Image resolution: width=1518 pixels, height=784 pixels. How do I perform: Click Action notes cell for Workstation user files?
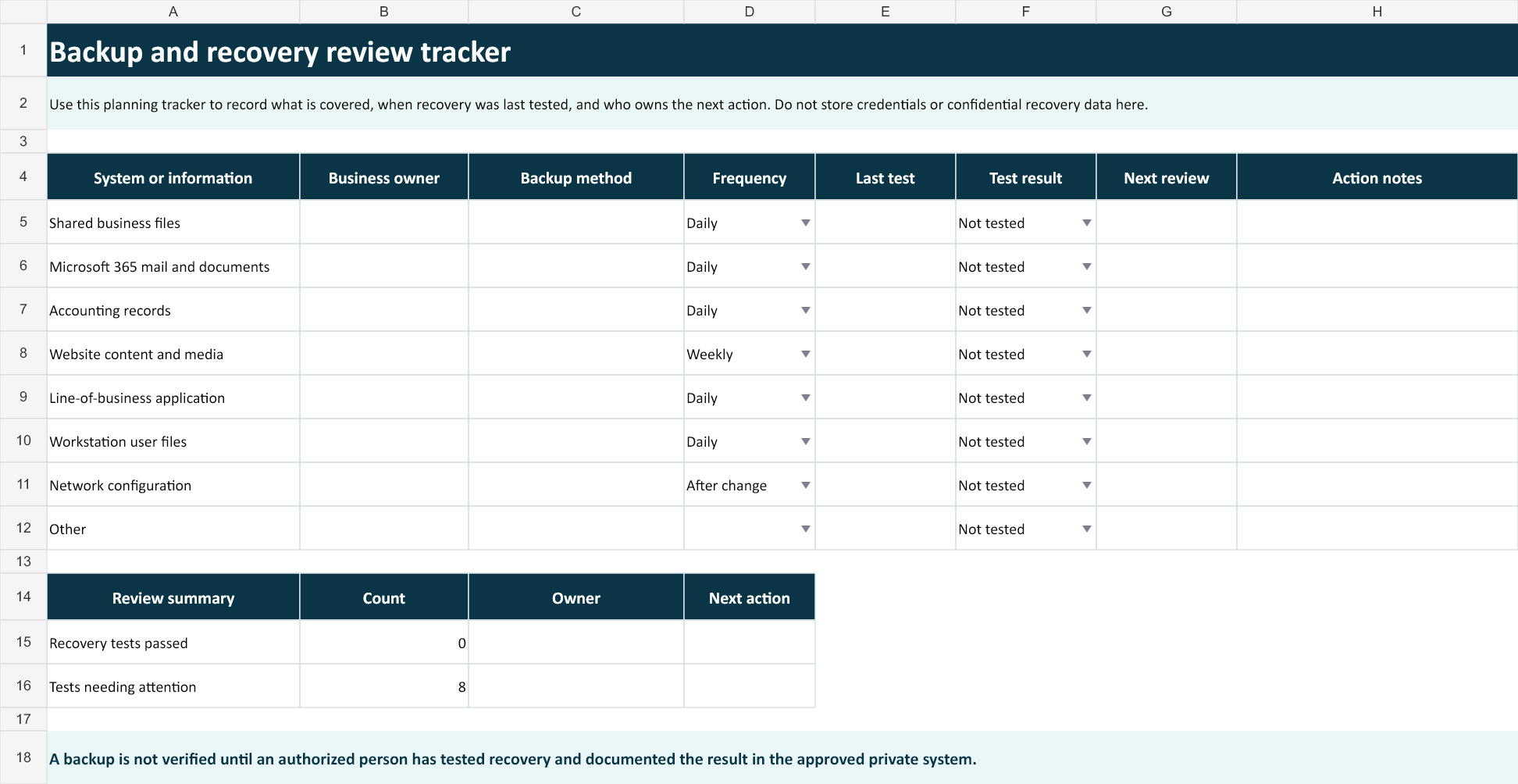(1377, 441)
